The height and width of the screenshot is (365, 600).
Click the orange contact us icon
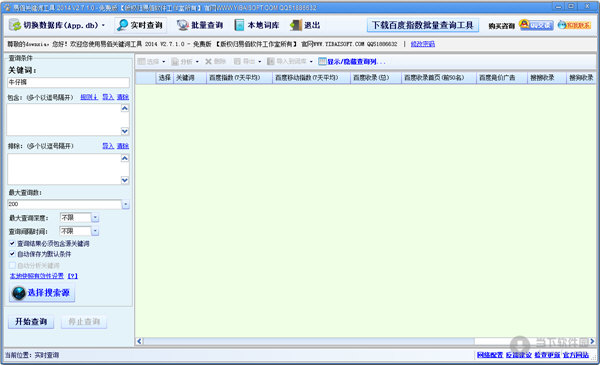click(x=574, y=25)
